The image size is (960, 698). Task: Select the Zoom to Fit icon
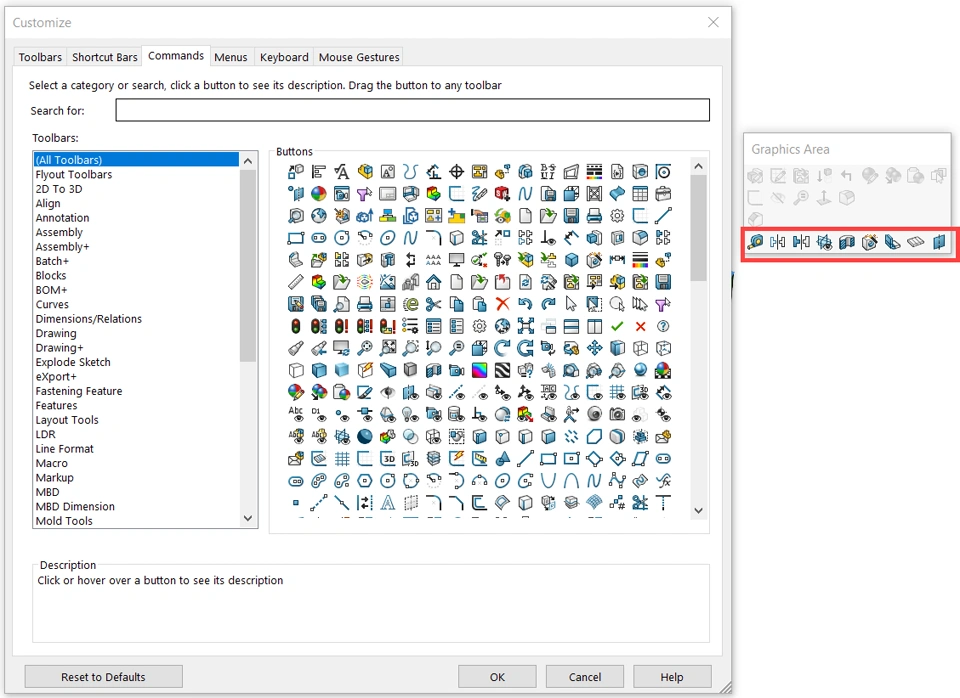tap(388, 348)
